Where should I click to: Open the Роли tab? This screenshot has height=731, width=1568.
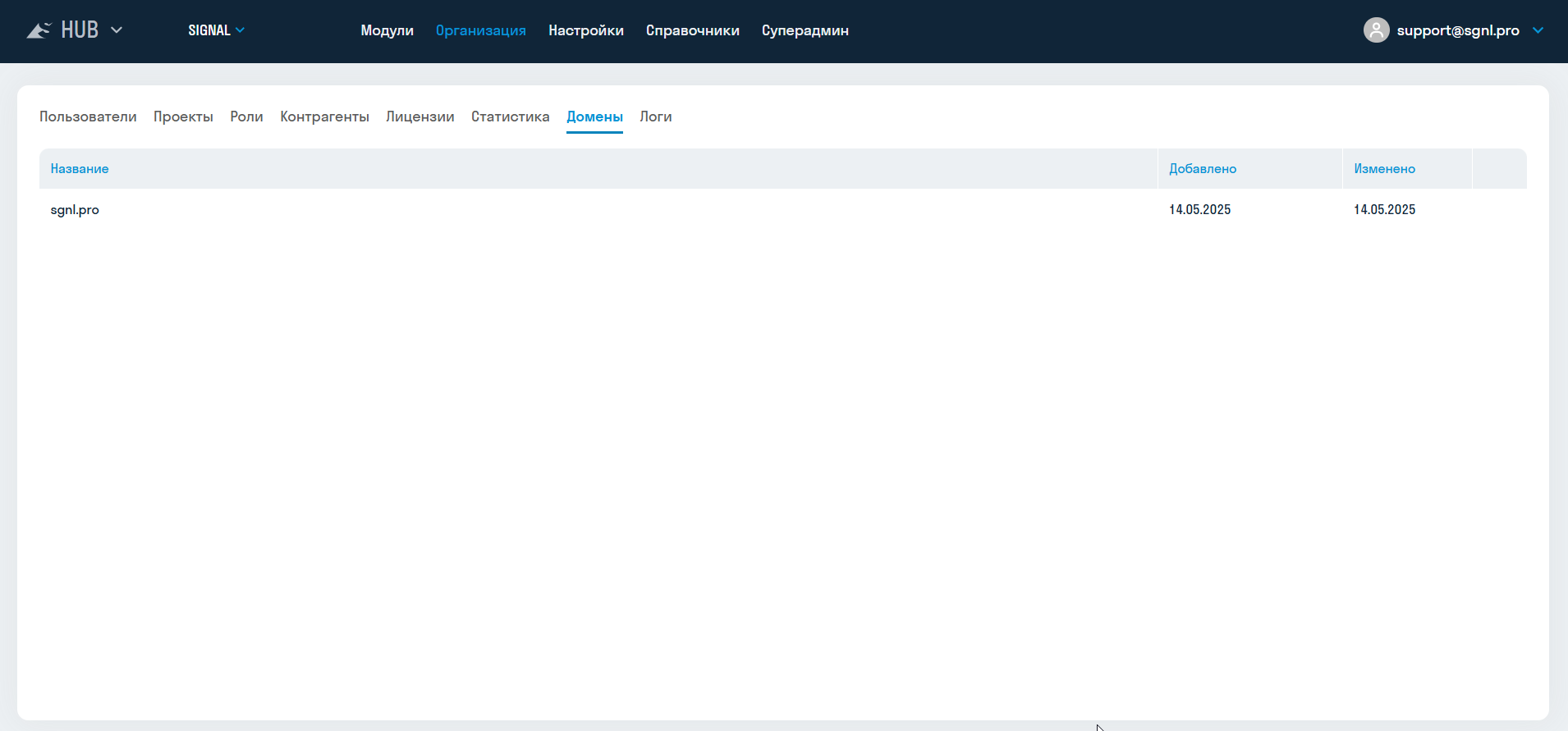pos(246,117)
